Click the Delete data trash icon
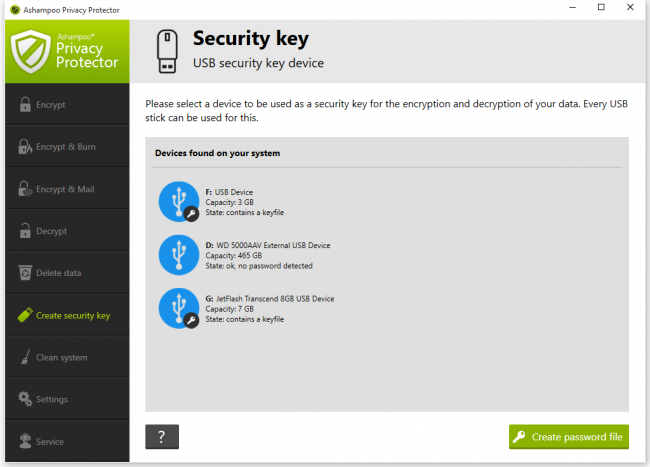 [x=24, y=273]
